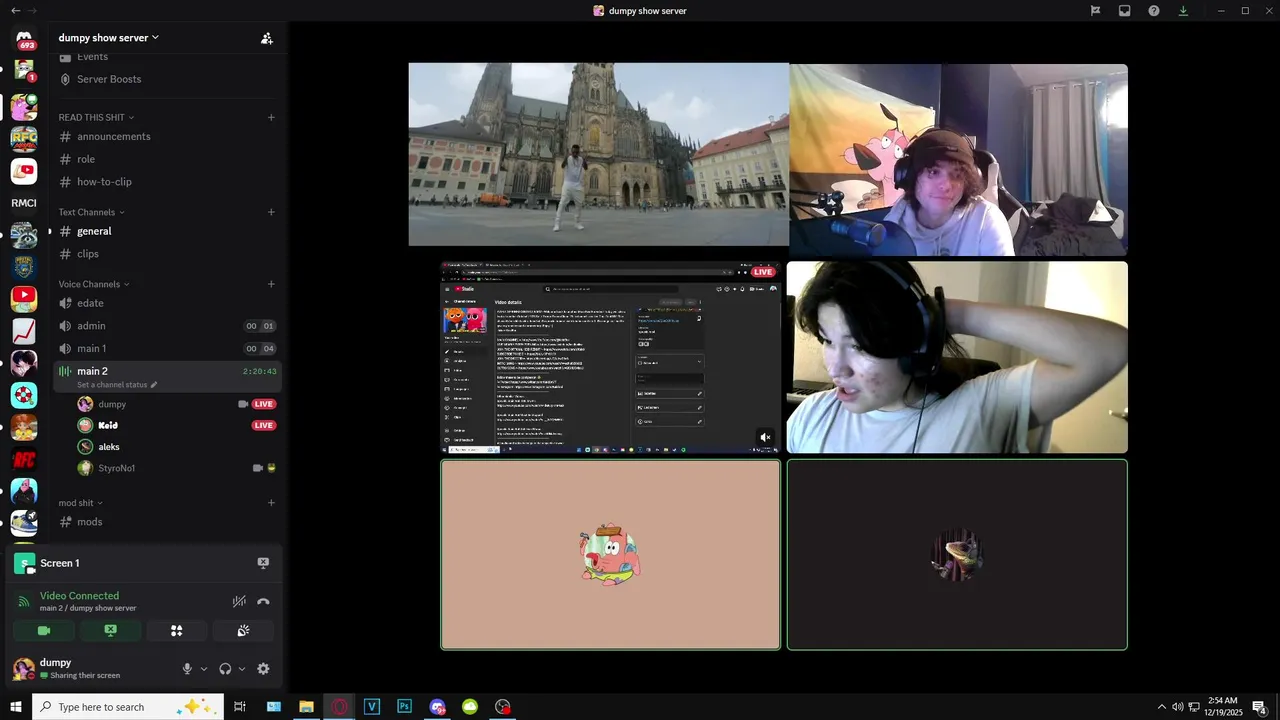Screen dimensions: 1280x720
Task: Open output device options arrow beside headphones
Action: pos(242,669)
